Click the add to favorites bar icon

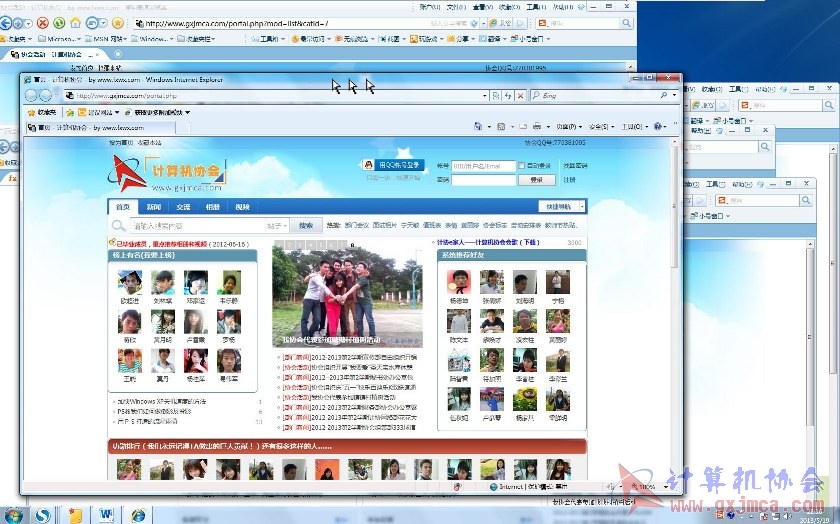[x=70, y=113]
